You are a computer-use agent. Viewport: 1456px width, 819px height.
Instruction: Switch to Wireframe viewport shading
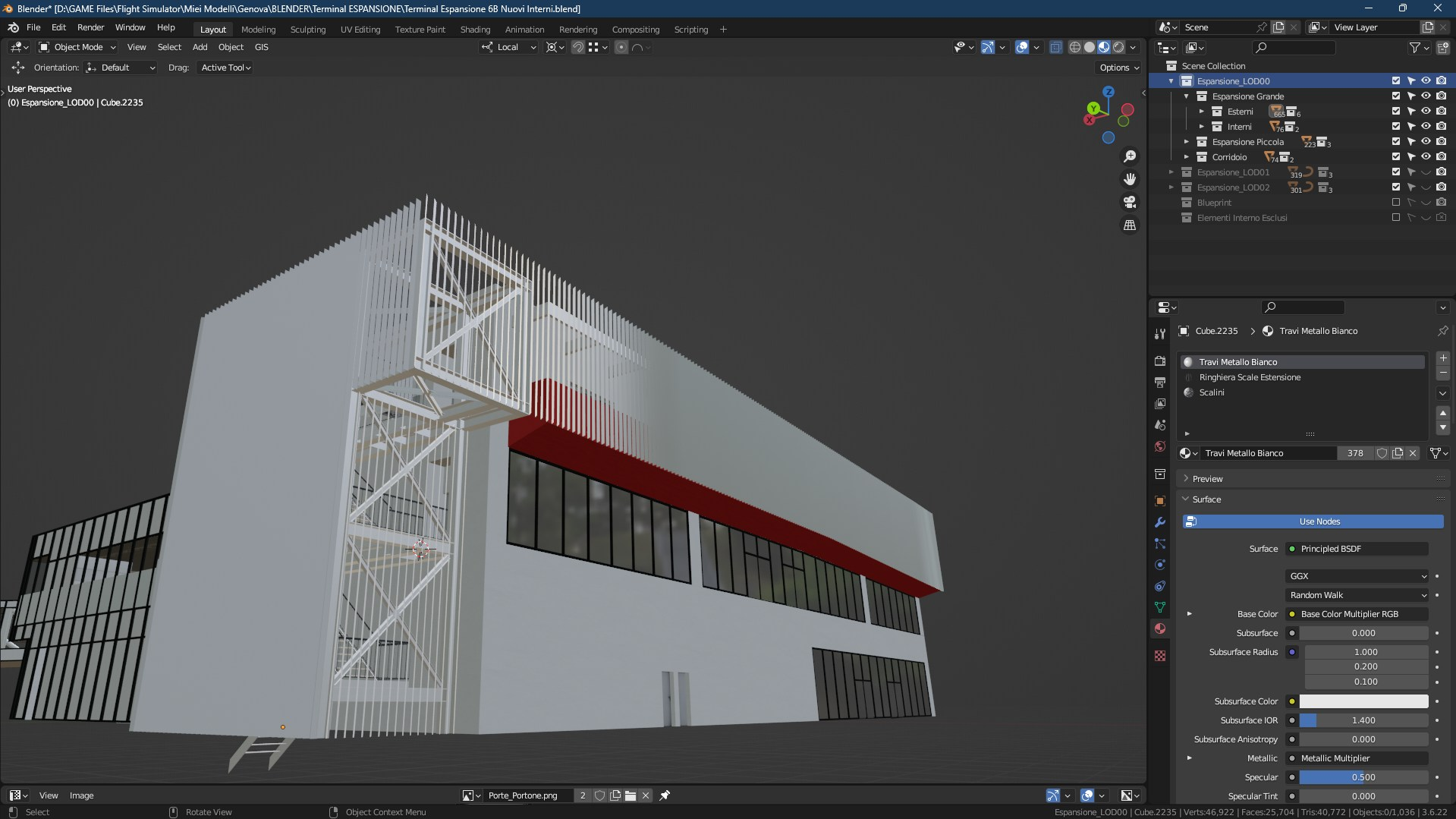[1075, 47]
